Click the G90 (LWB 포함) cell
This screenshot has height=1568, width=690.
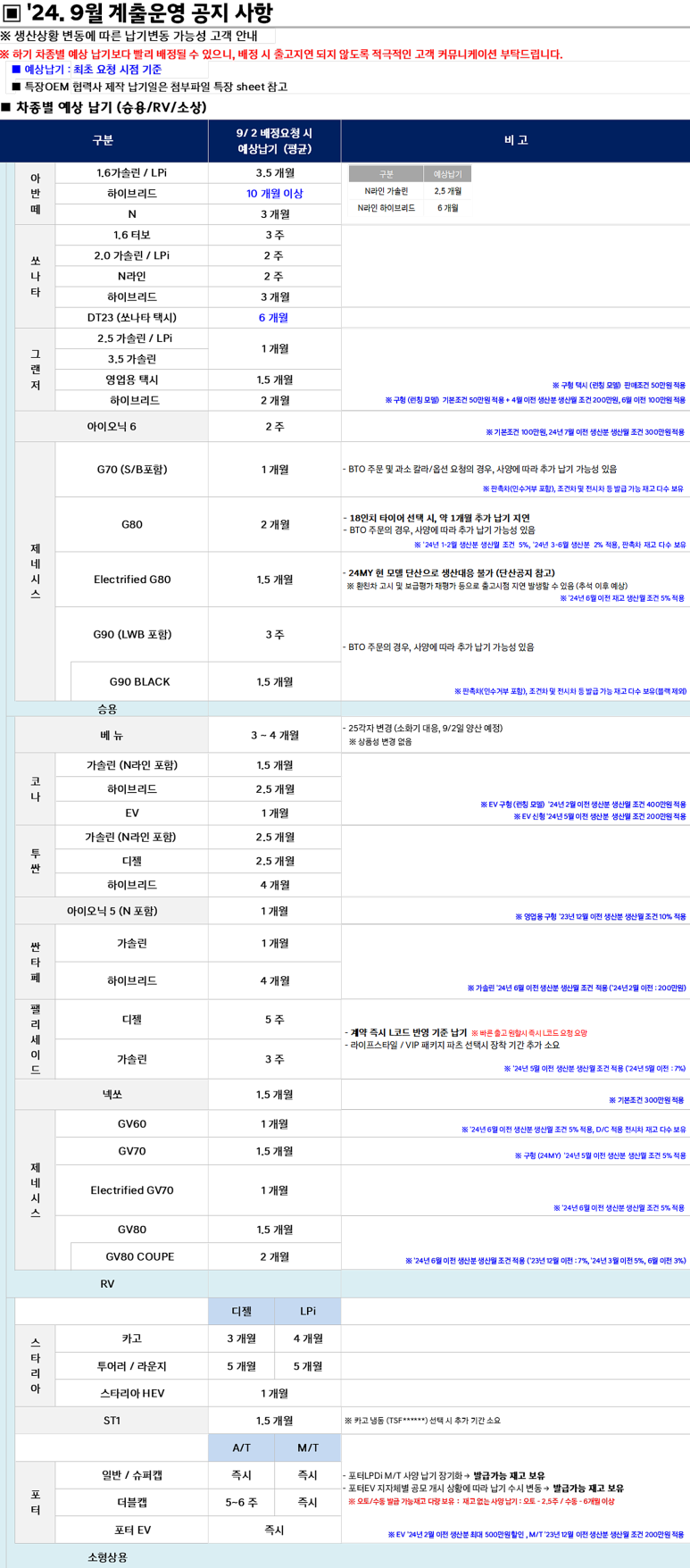[x=132, y=635]
